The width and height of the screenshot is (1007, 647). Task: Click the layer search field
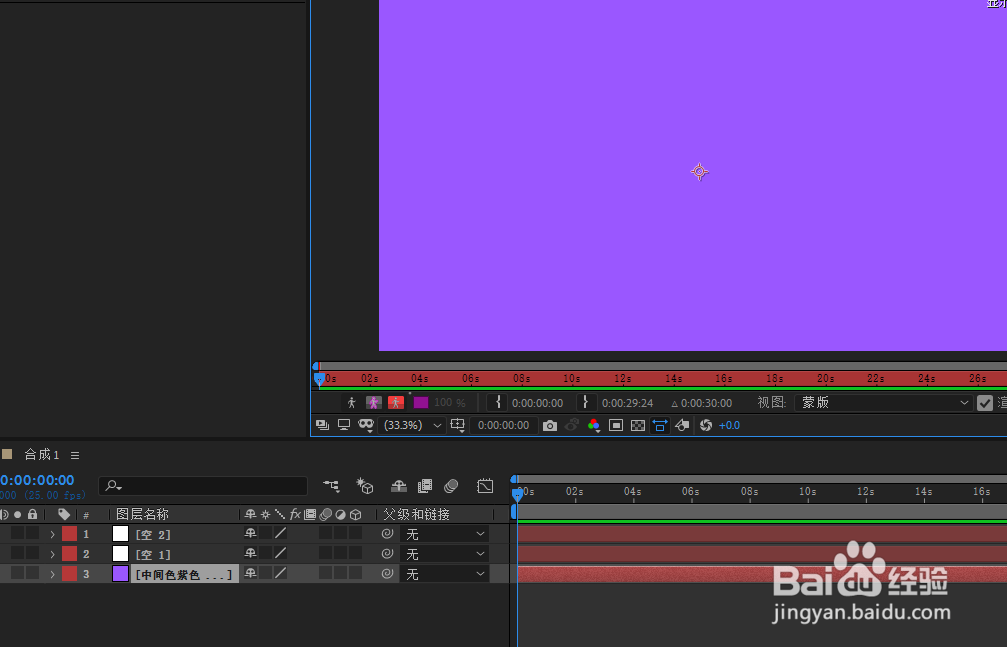coord(203,486)
